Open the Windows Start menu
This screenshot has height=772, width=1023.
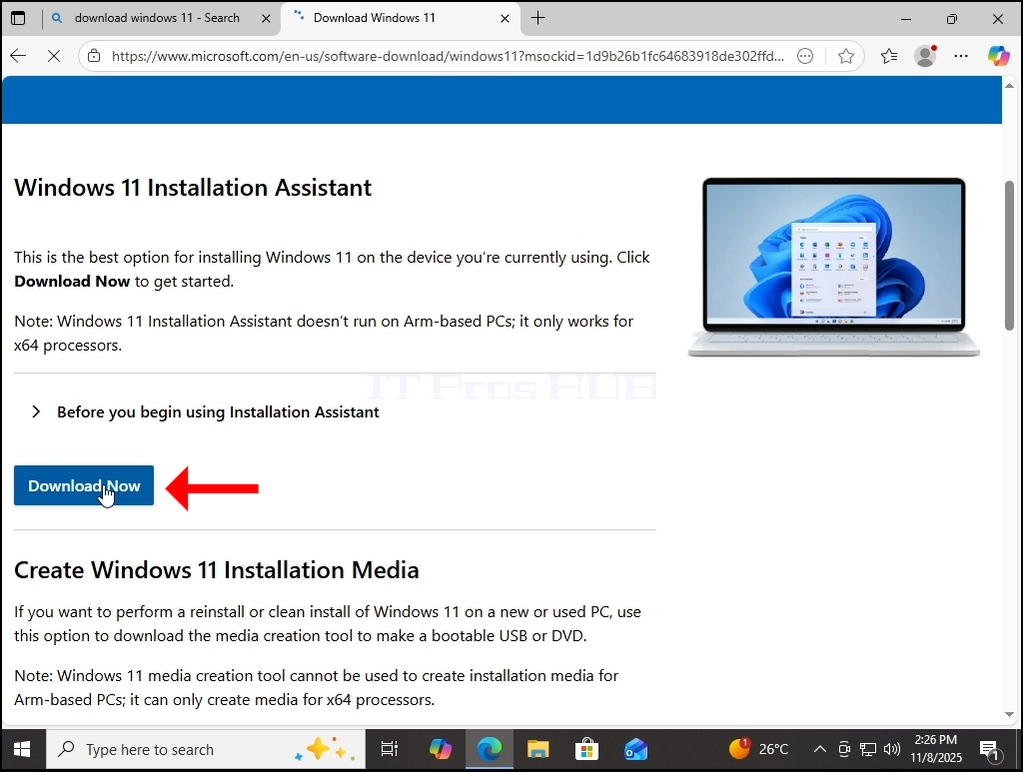tap(22, 750)
